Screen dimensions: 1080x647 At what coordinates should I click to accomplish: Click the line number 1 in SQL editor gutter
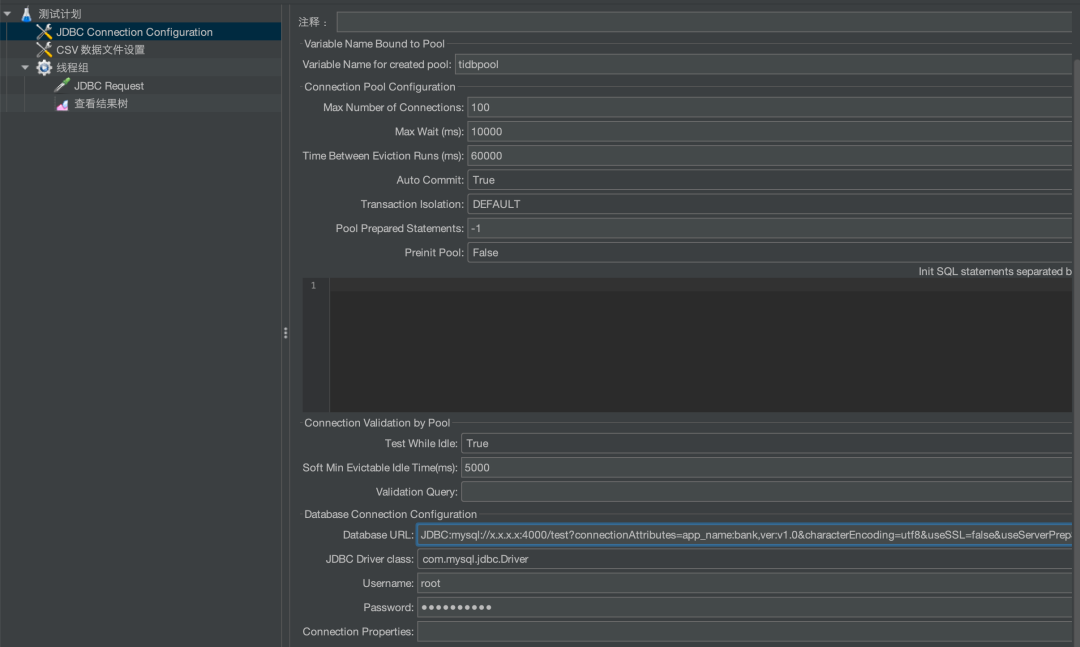point(313,285)
